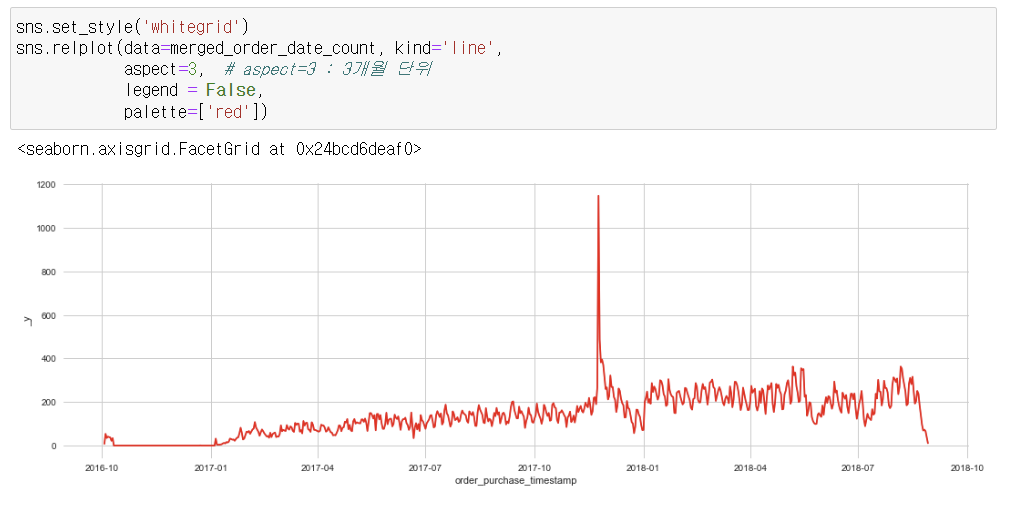
Task: Click the 2017-01 x-axis tick label
Action: 212,468
